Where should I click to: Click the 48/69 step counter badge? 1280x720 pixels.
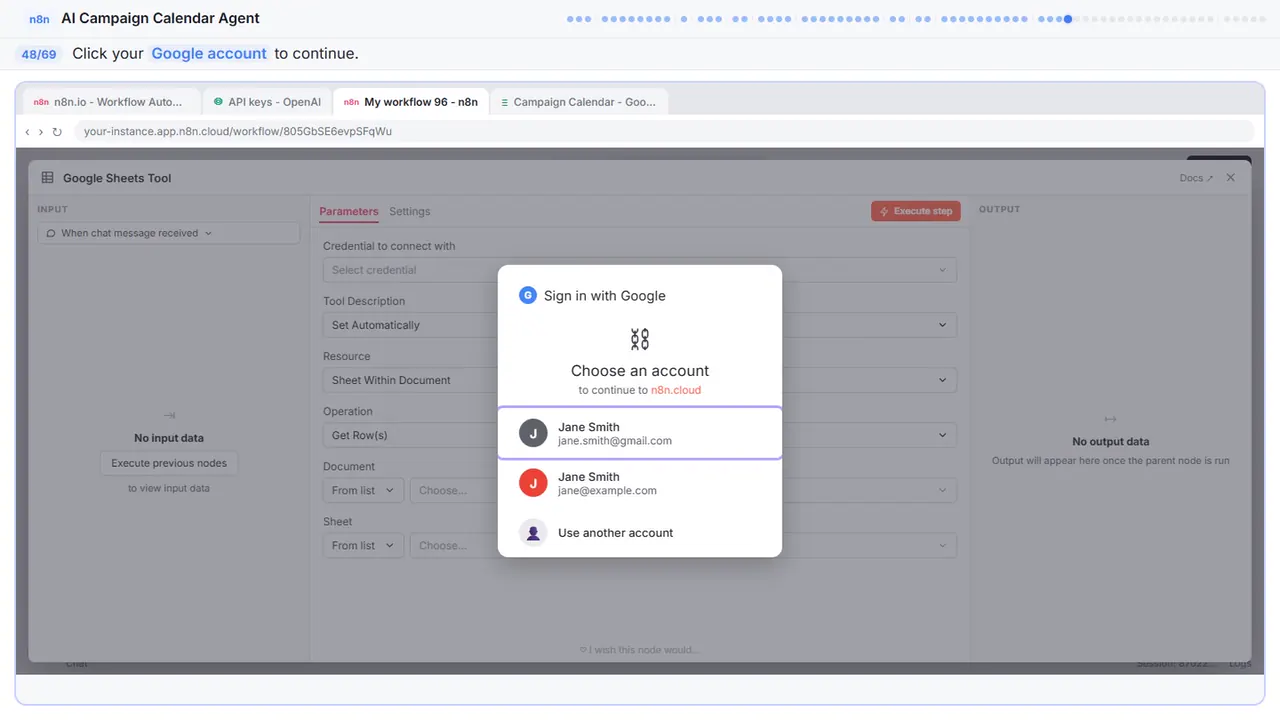pyautogui.click(x=39, y=54)
